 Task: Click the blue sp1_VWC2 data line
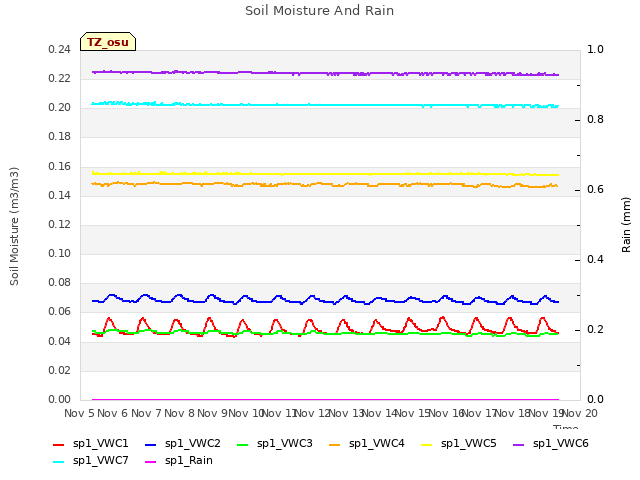pos(325,302)
